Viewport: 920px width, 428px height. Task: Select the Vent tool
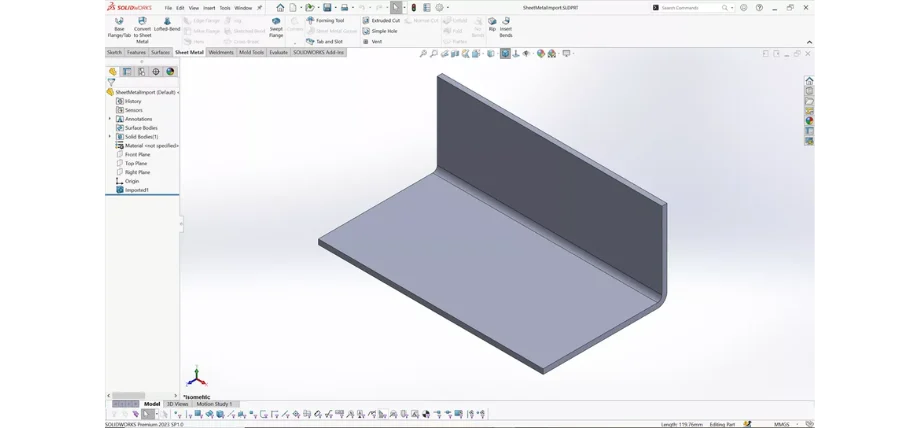pyautogui.click(x=372, y=42)
